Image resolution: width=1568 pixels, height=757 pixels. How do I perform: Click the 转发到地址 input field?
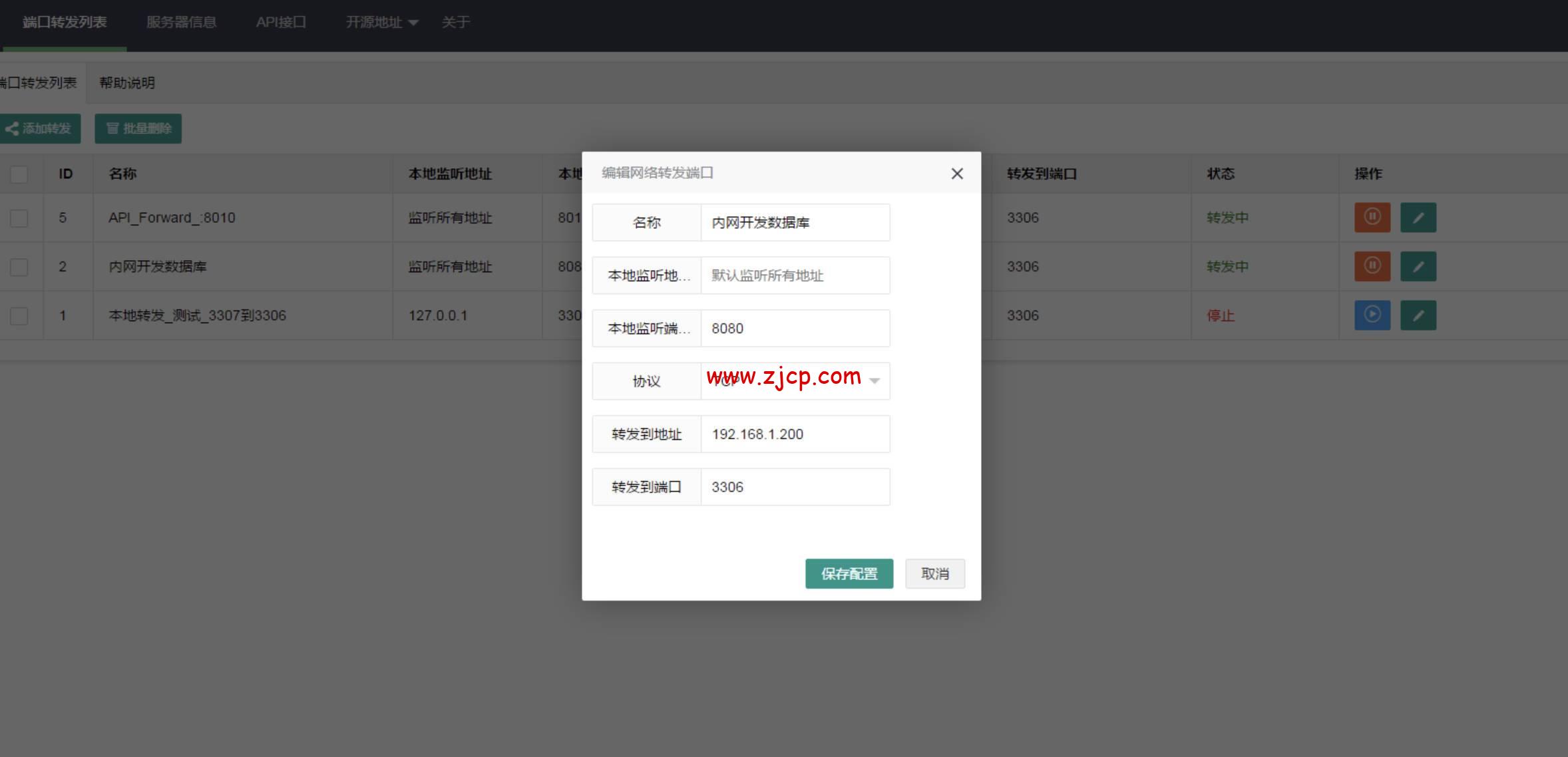(795, 434)
